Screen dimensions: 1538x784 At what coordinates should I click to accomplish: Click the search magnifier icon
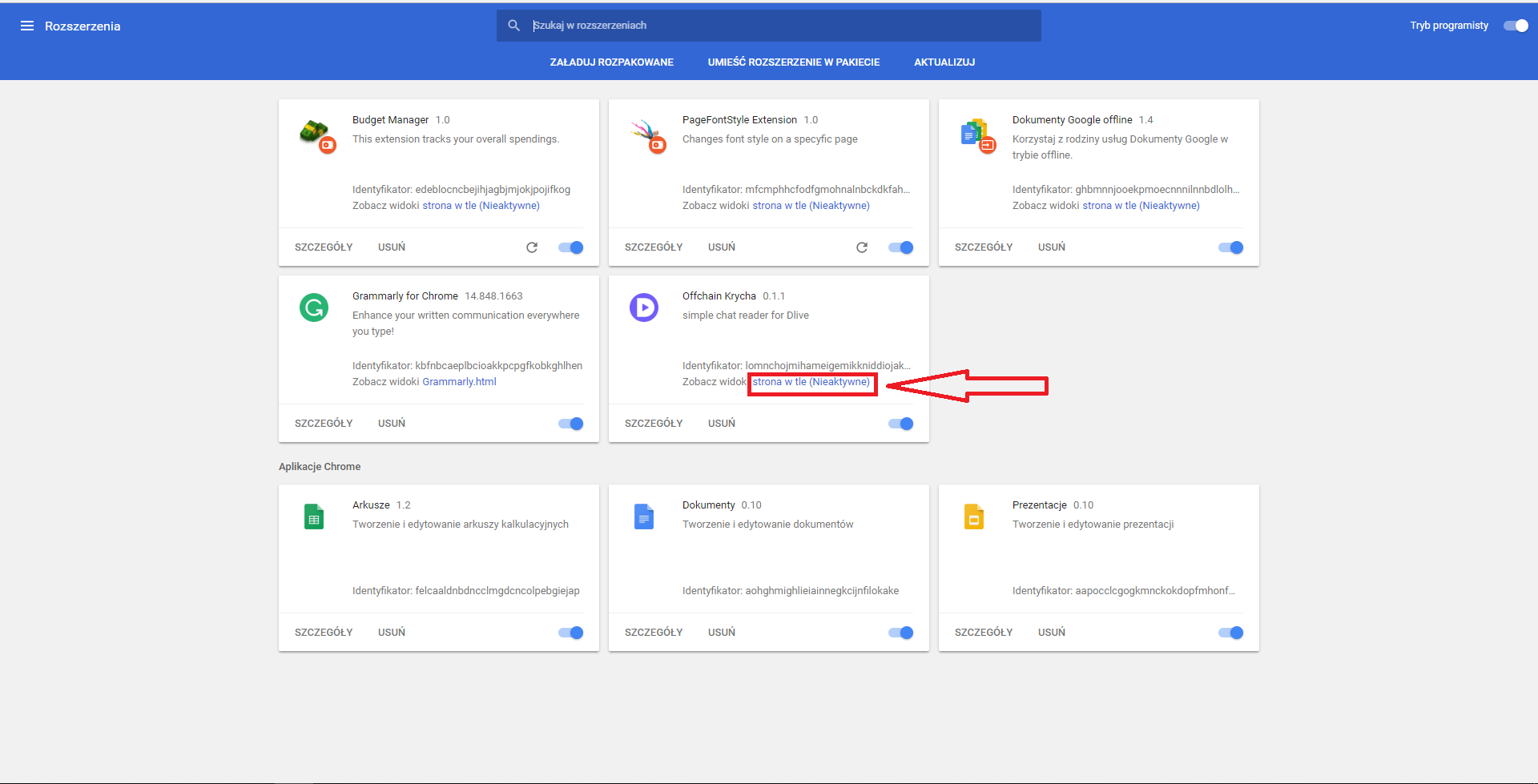pos(514,26)
